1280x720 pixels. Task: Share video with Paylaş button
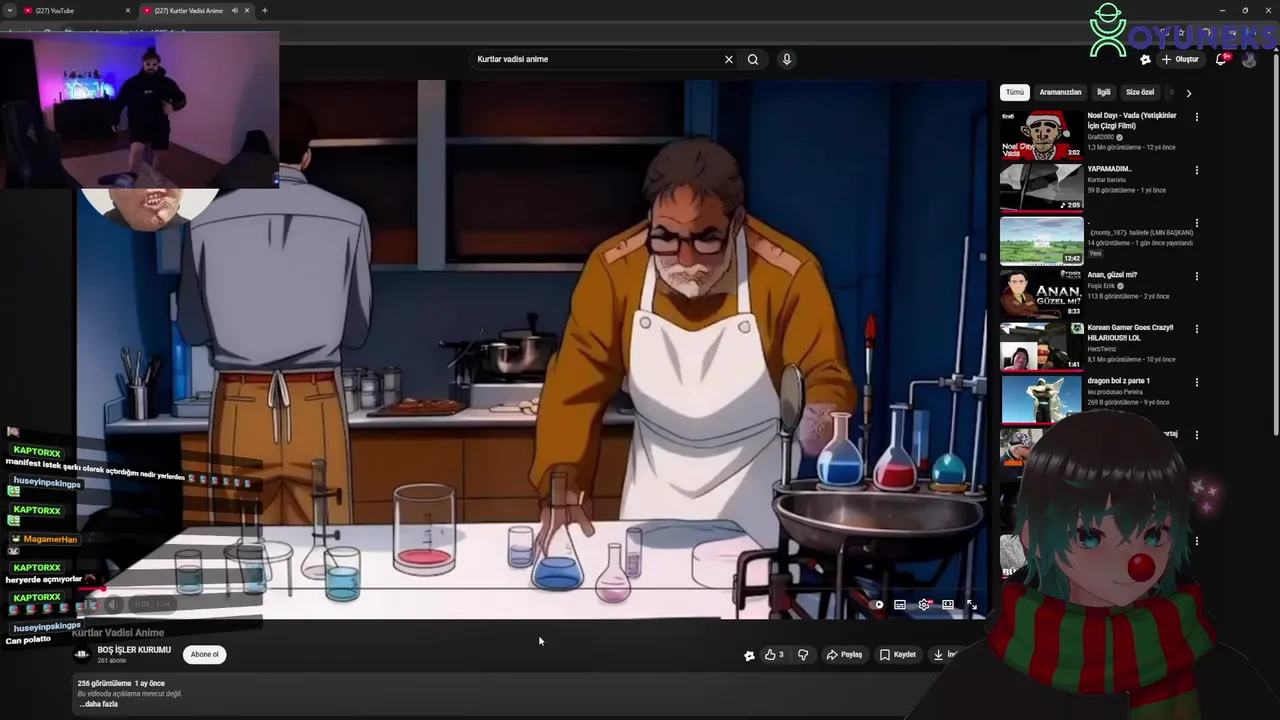tap(844, 655)
